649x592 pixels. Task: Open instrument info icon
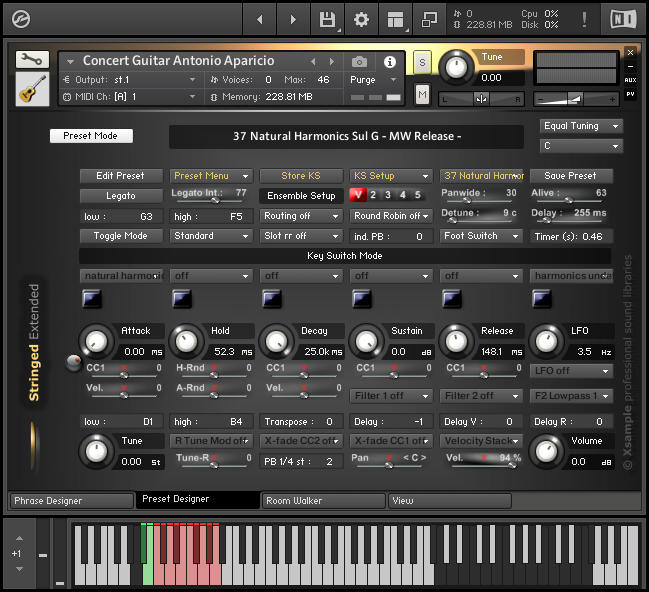[x=389, y=62]
